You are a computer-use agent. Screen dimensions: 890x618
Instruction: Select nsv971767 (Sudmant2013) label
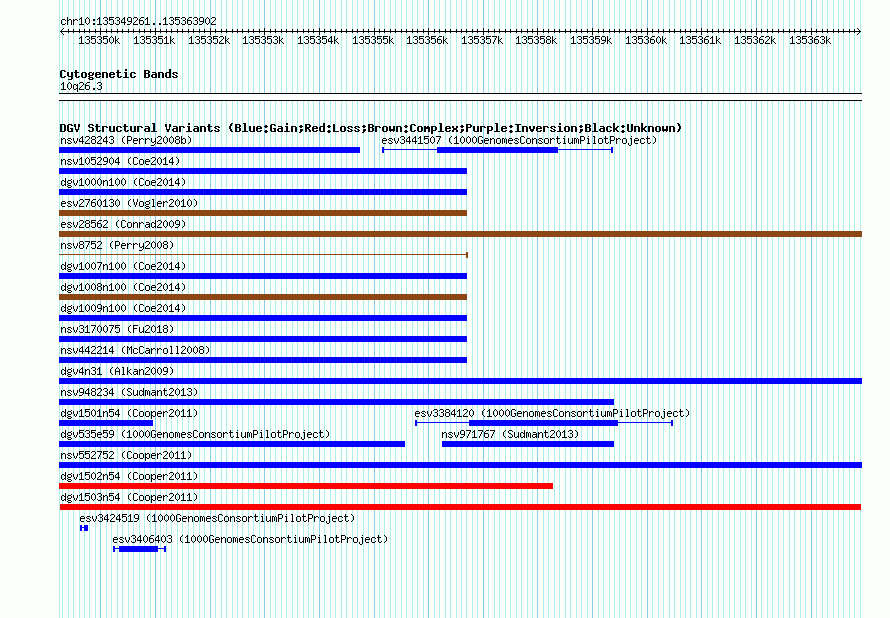coord(510,434)
